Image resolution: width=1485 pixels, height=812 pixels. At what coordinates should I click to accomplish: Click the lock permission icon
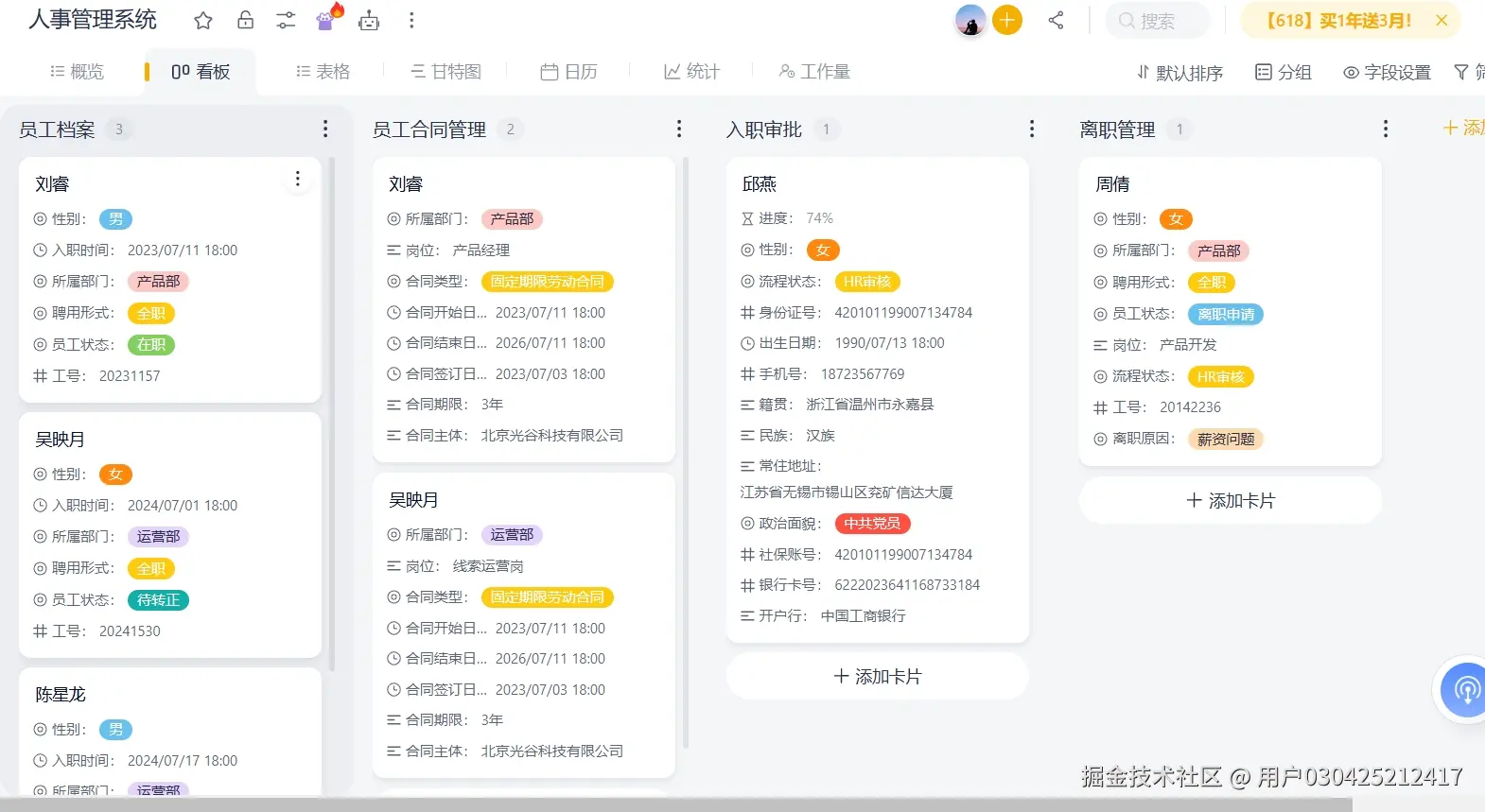(245, 20)
